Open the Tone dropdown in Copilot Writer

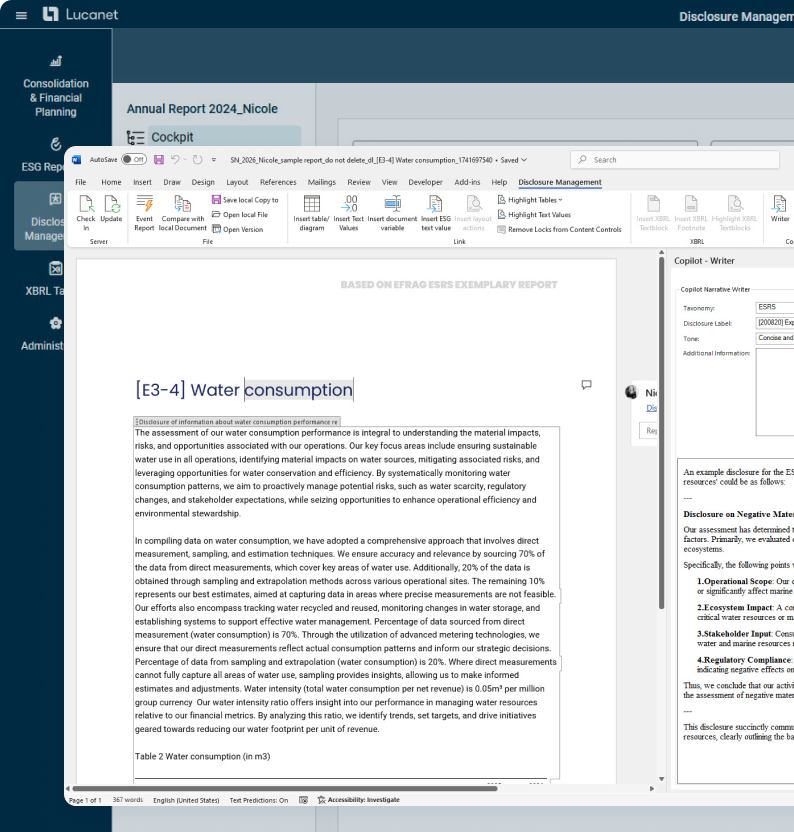pyautogui.click(x=774, y=338)
